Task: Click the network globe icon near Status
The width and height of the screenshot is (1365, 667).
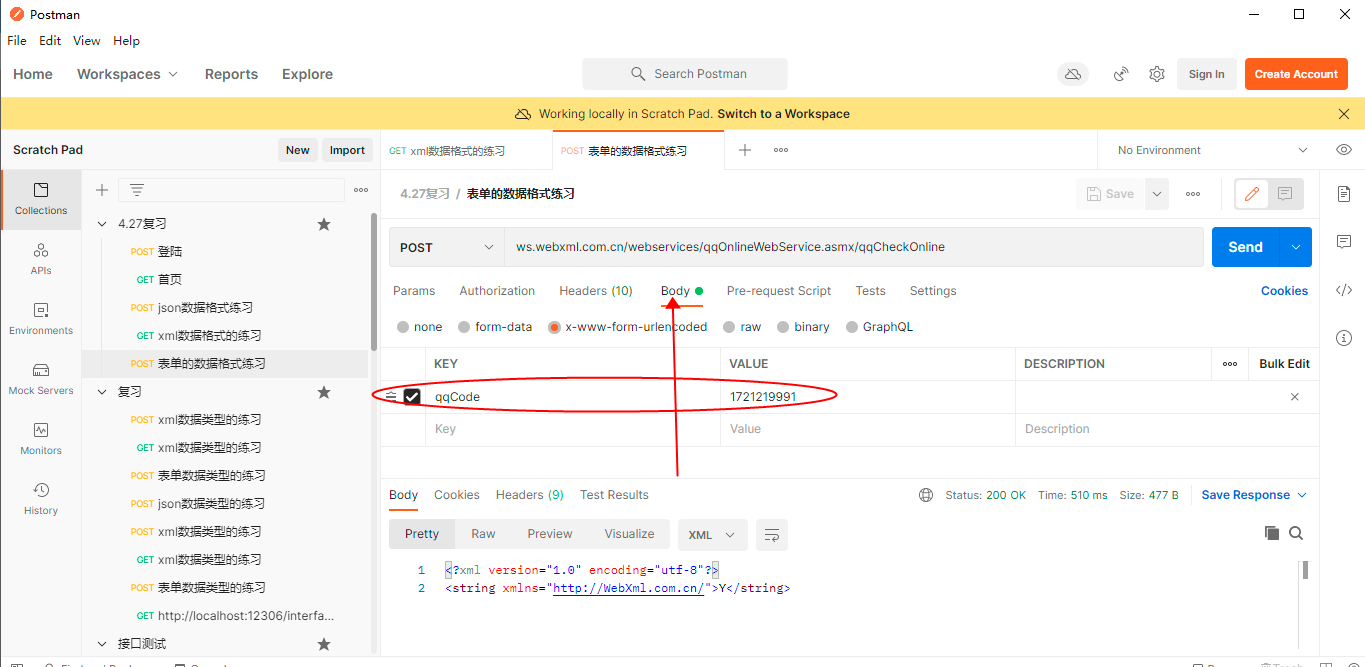Action: pyautogui.click(x=926, y=495)
